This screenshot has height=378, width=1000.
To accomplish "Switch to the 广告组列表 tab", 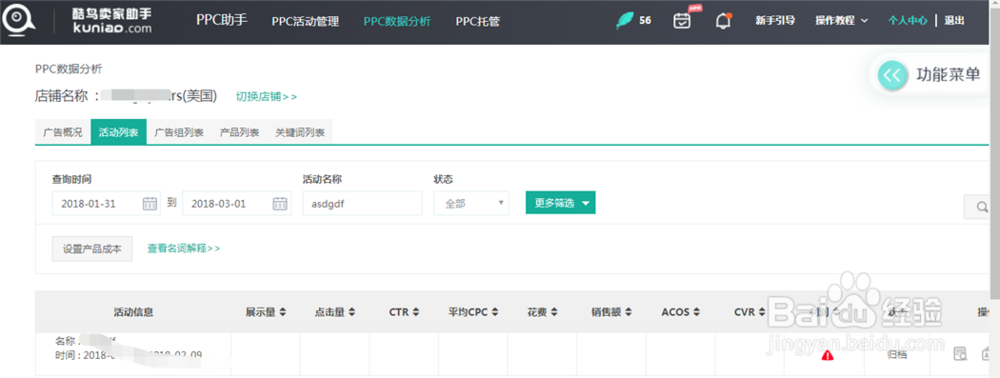I will pos(179,132).
